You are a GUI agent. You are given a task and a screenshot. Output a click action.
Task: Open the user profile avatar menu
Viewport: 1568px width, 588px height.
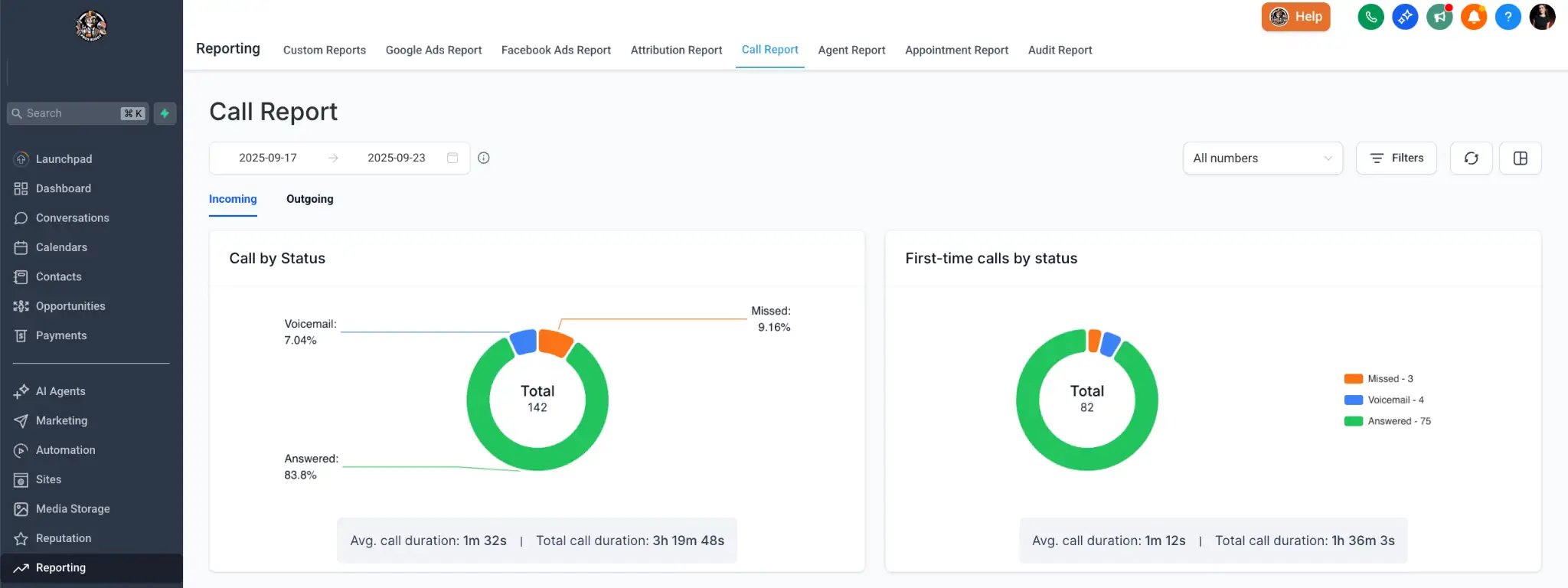coord(1542,17)
